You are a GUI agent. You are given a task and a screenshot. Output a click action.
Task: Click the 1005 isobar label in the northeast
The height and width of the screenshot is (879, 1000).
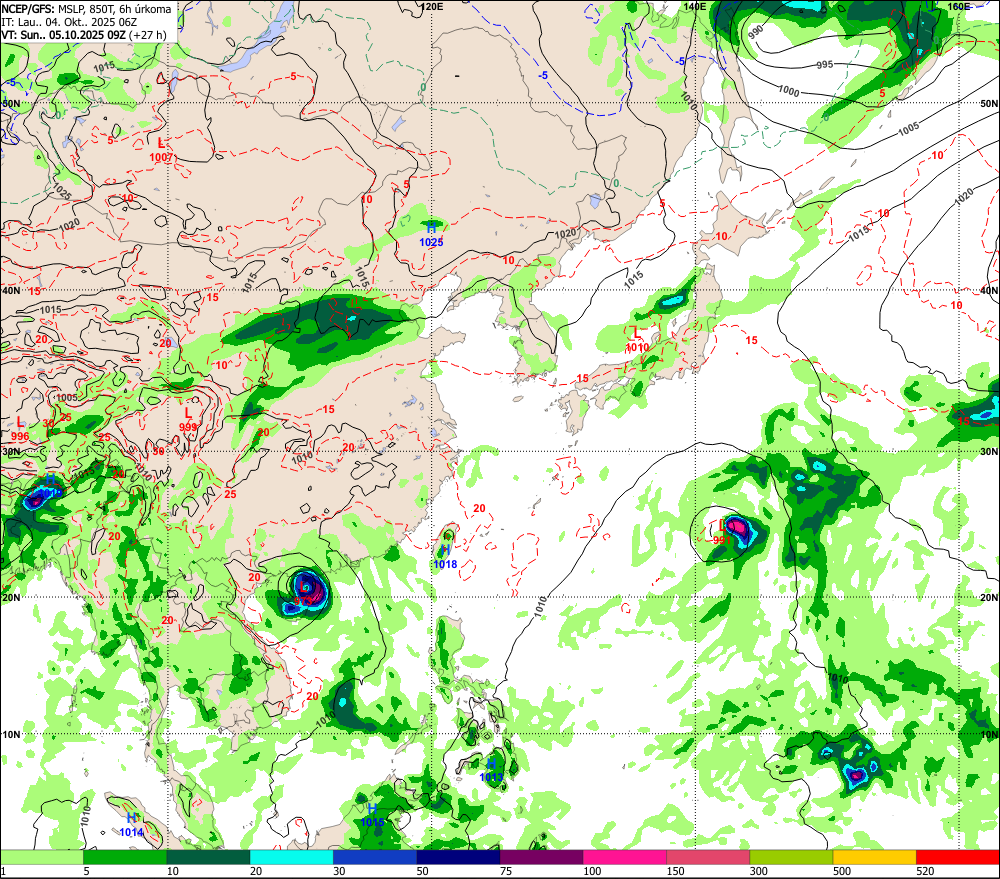pos(909,128)
